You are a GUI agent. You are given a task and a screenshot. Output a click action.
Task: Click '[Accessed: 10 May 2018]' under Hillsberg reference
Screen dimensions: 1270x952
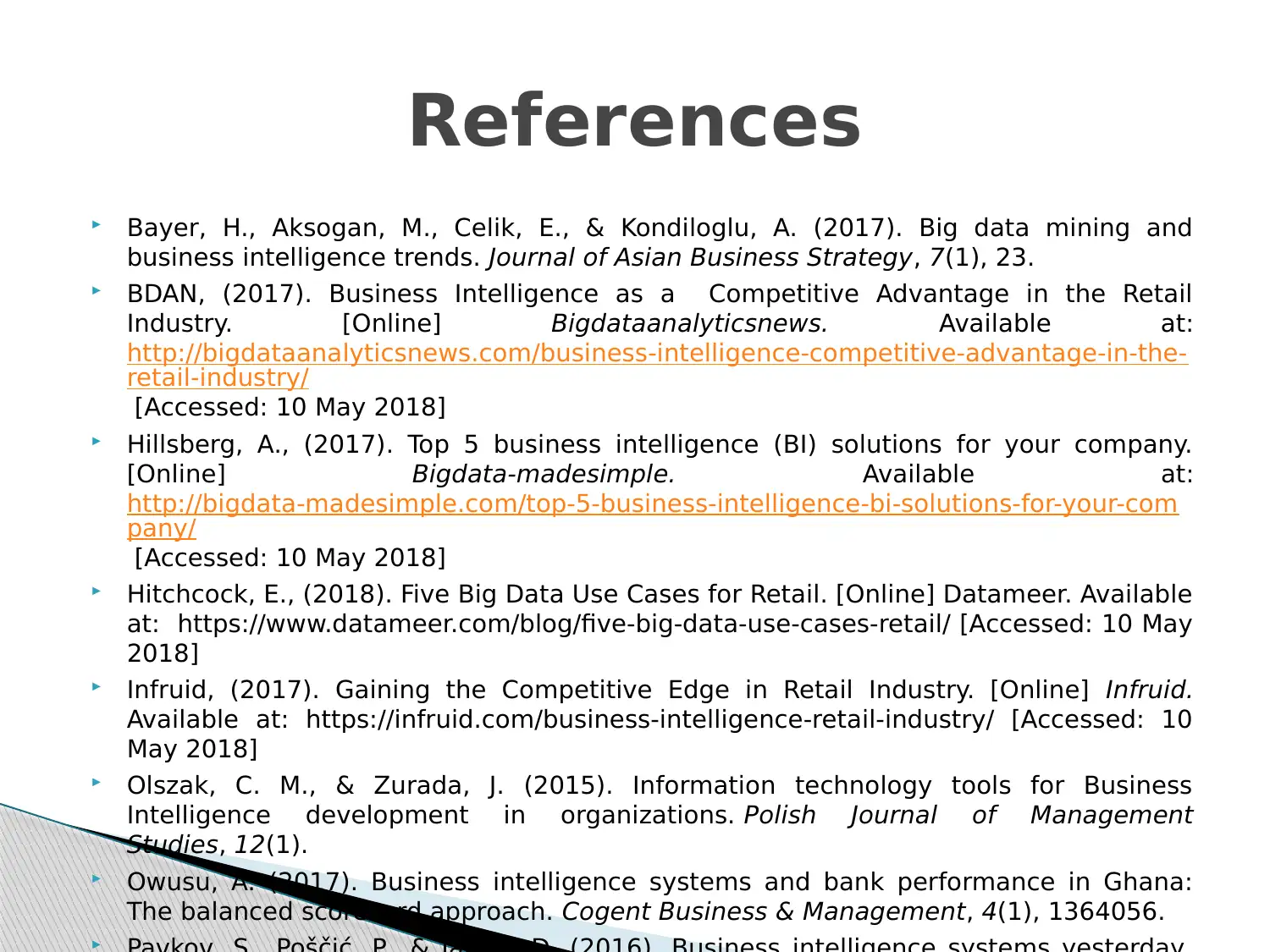click(x=290, y=558)
